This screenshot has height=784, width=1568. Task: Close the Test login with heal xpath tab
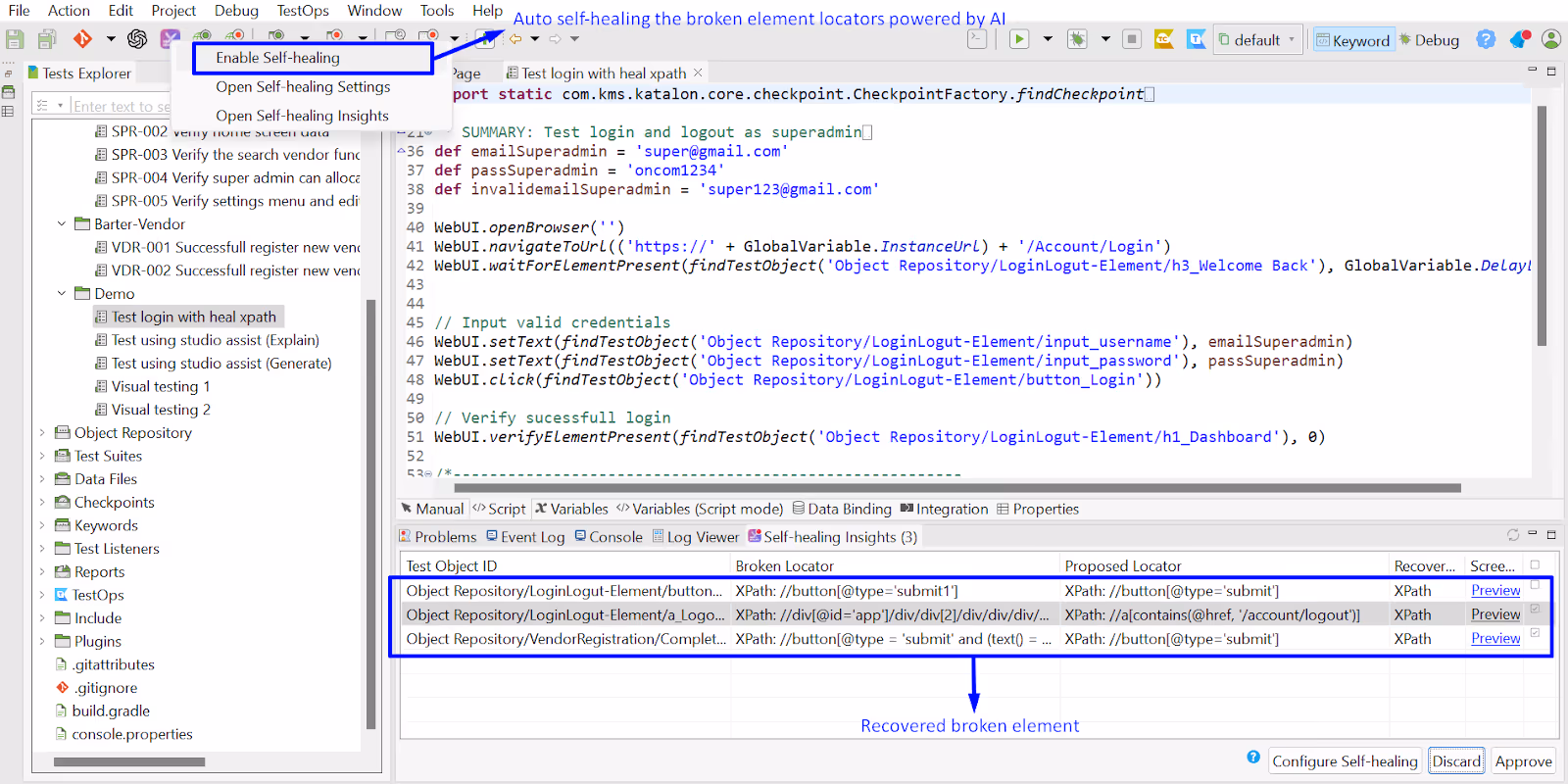point(698,73)
